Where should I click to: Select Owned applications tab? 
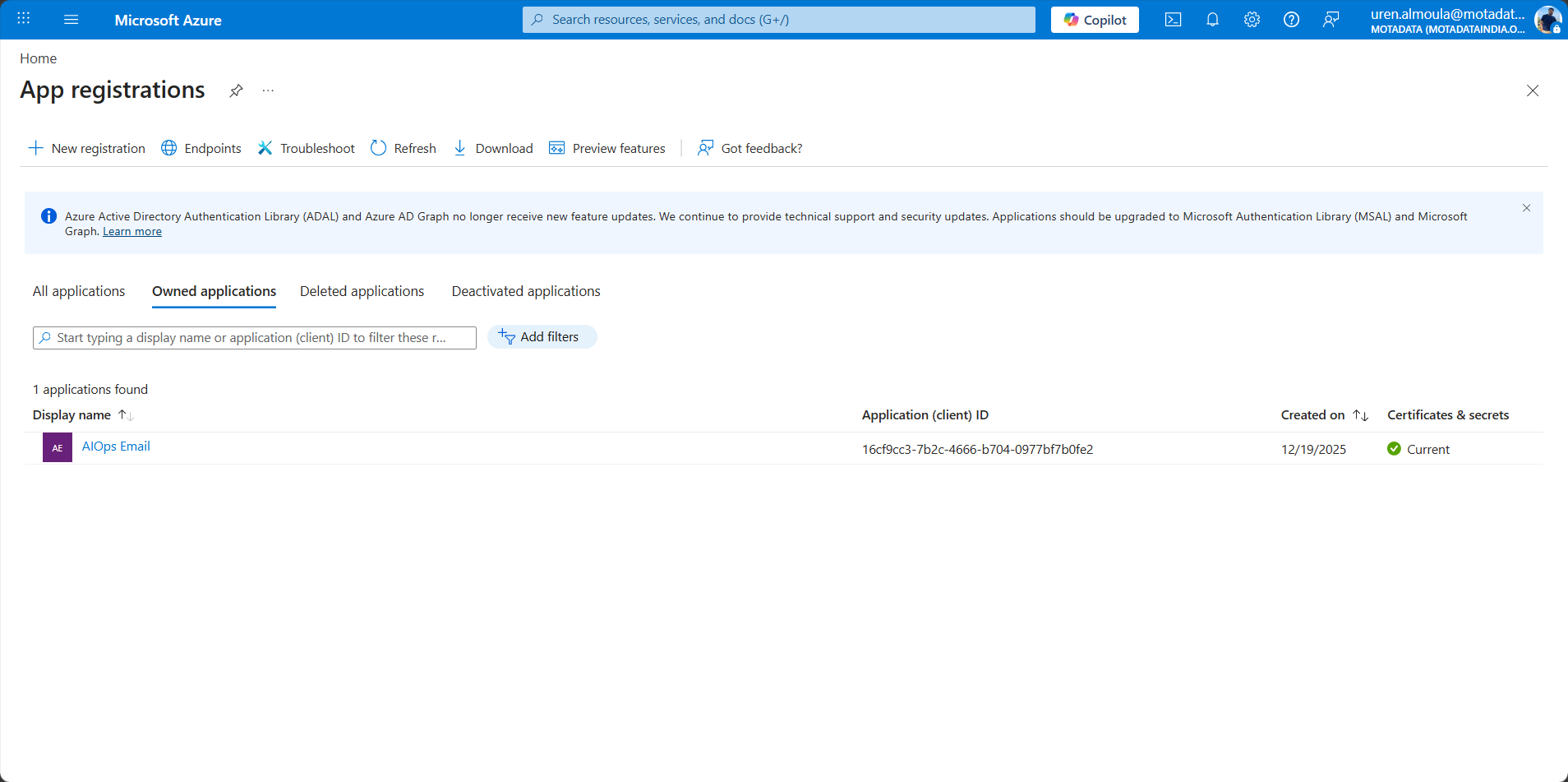[214, 291]
